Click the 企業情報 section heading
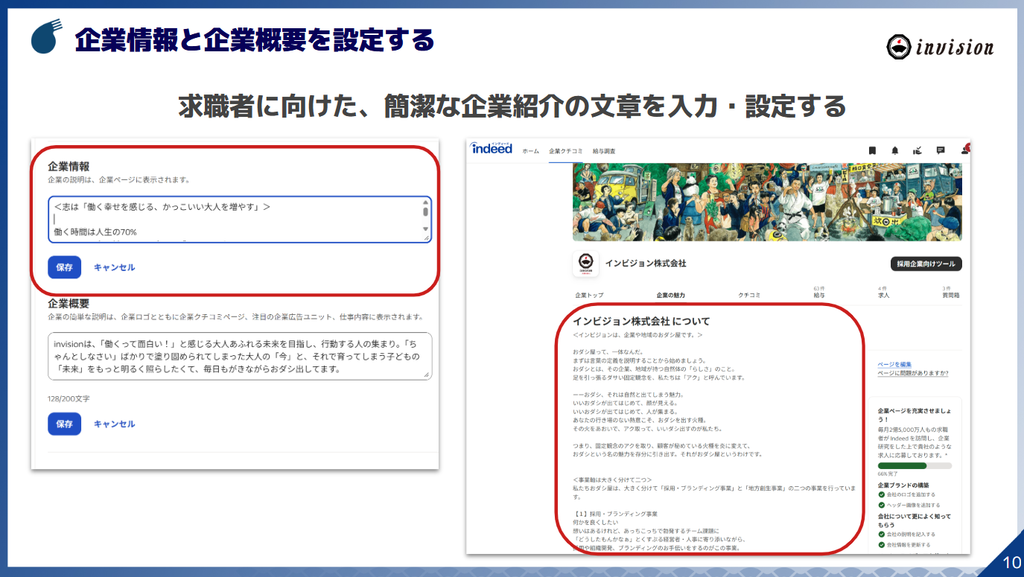Viewport: 1024px width, 577px height. point(69,166)
